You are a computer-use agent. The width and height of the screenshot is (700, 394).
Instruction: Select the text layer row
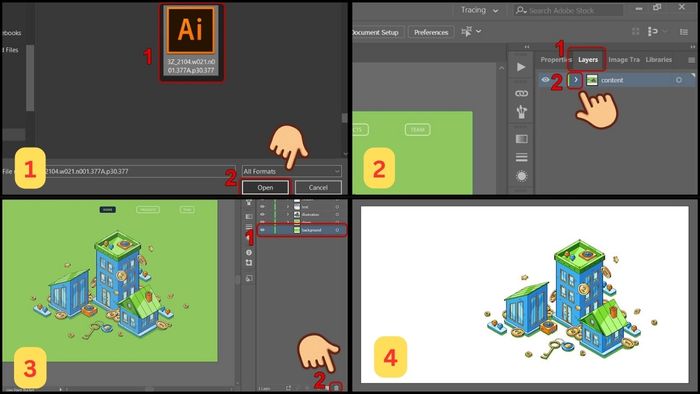302,207
